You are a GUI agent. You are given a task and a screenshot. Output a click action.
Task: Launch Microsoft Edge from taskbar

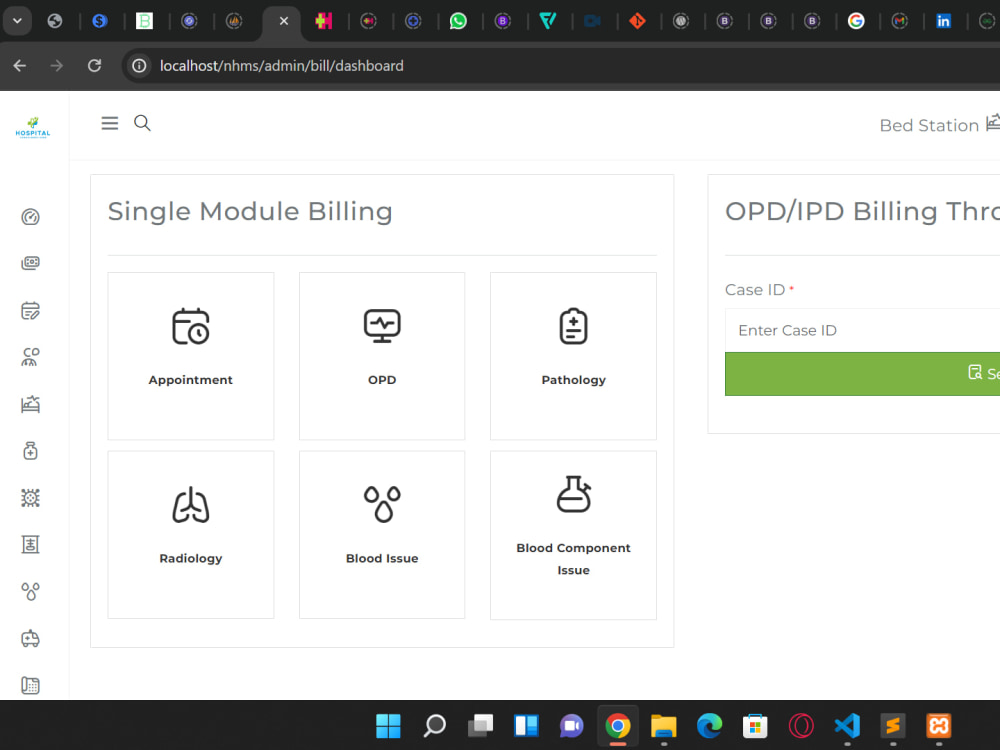(709, 726)
